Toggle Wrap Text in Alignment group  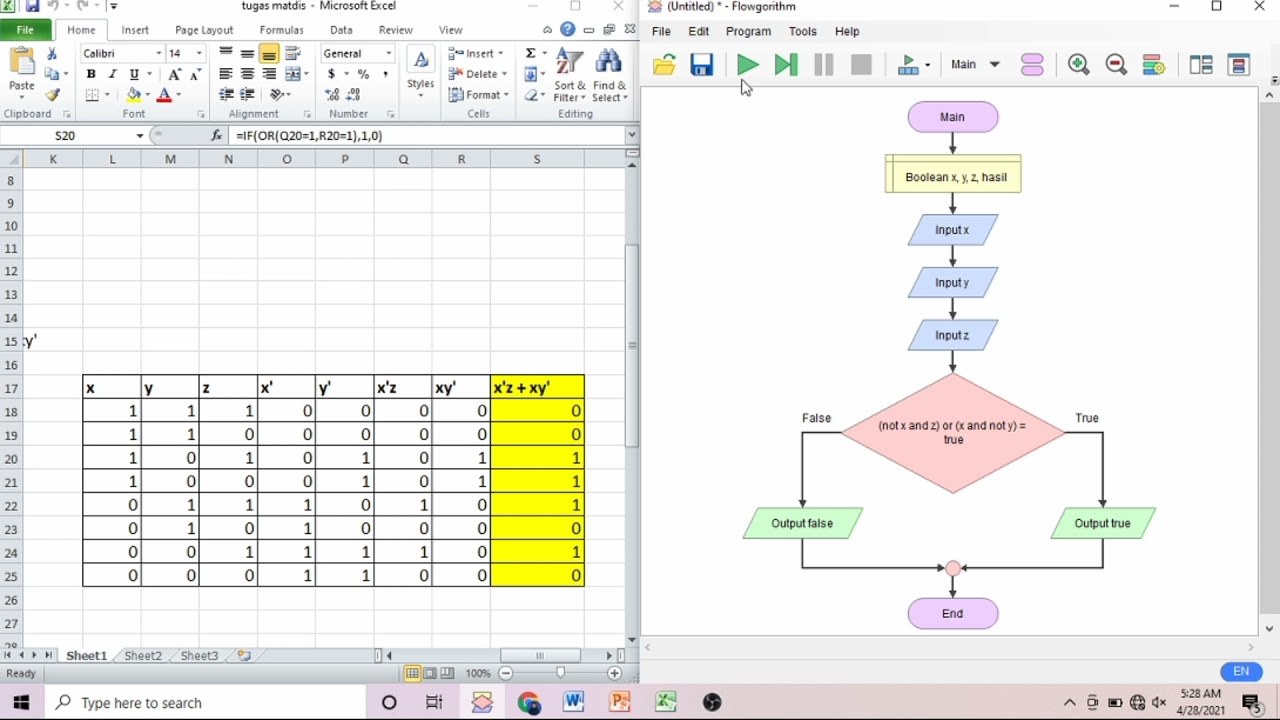pyautogui.click(x=293, y=53)
